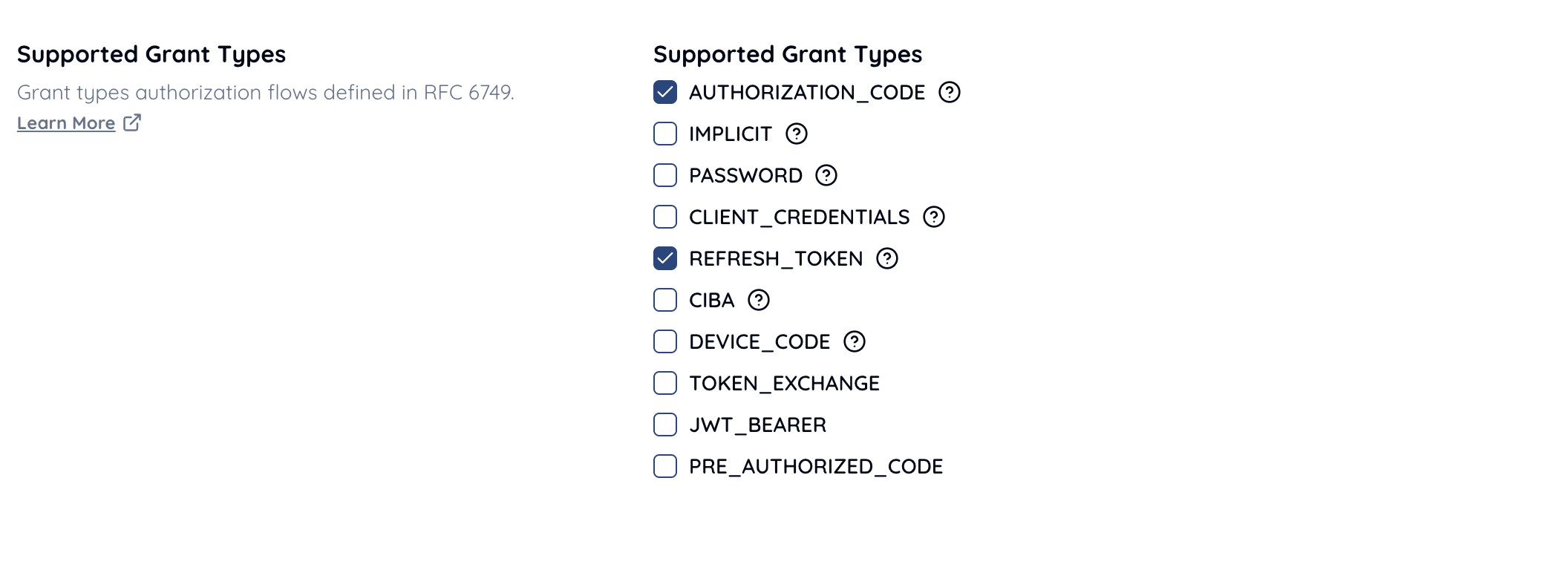Image resolution: width=1568 pixels, height=570 pixels.
Task: Open the CIBA help tooltip icon
Action: coord(758,300)
